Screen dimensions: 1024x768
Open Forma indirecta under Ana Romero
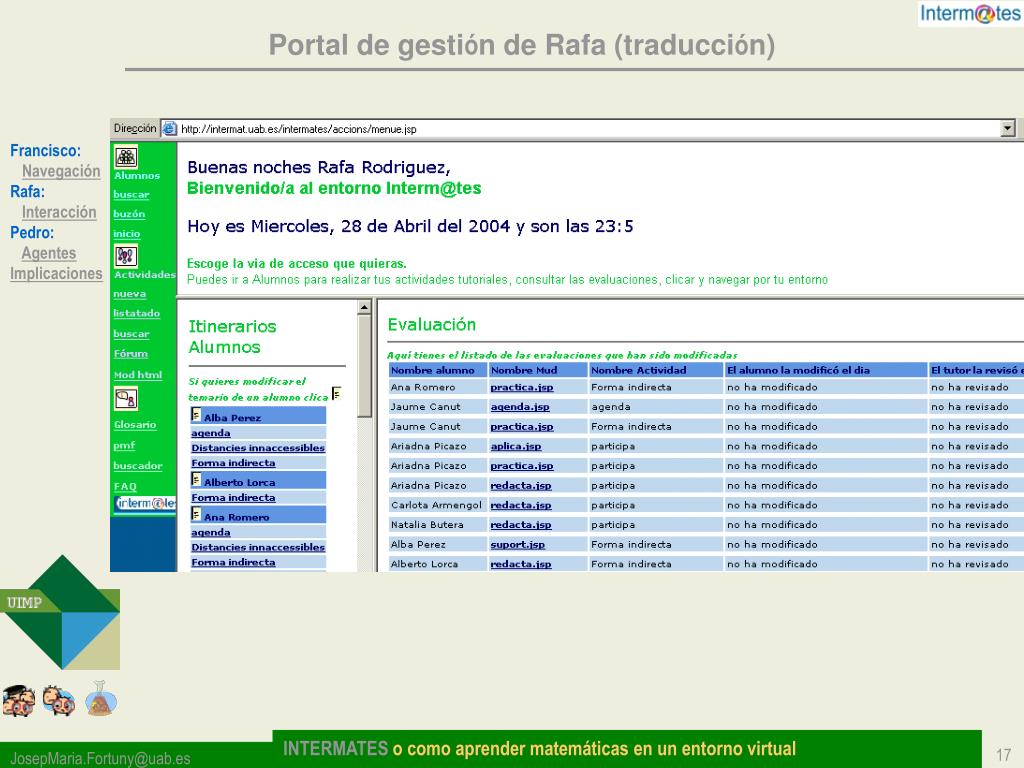(x=233, y=562)
